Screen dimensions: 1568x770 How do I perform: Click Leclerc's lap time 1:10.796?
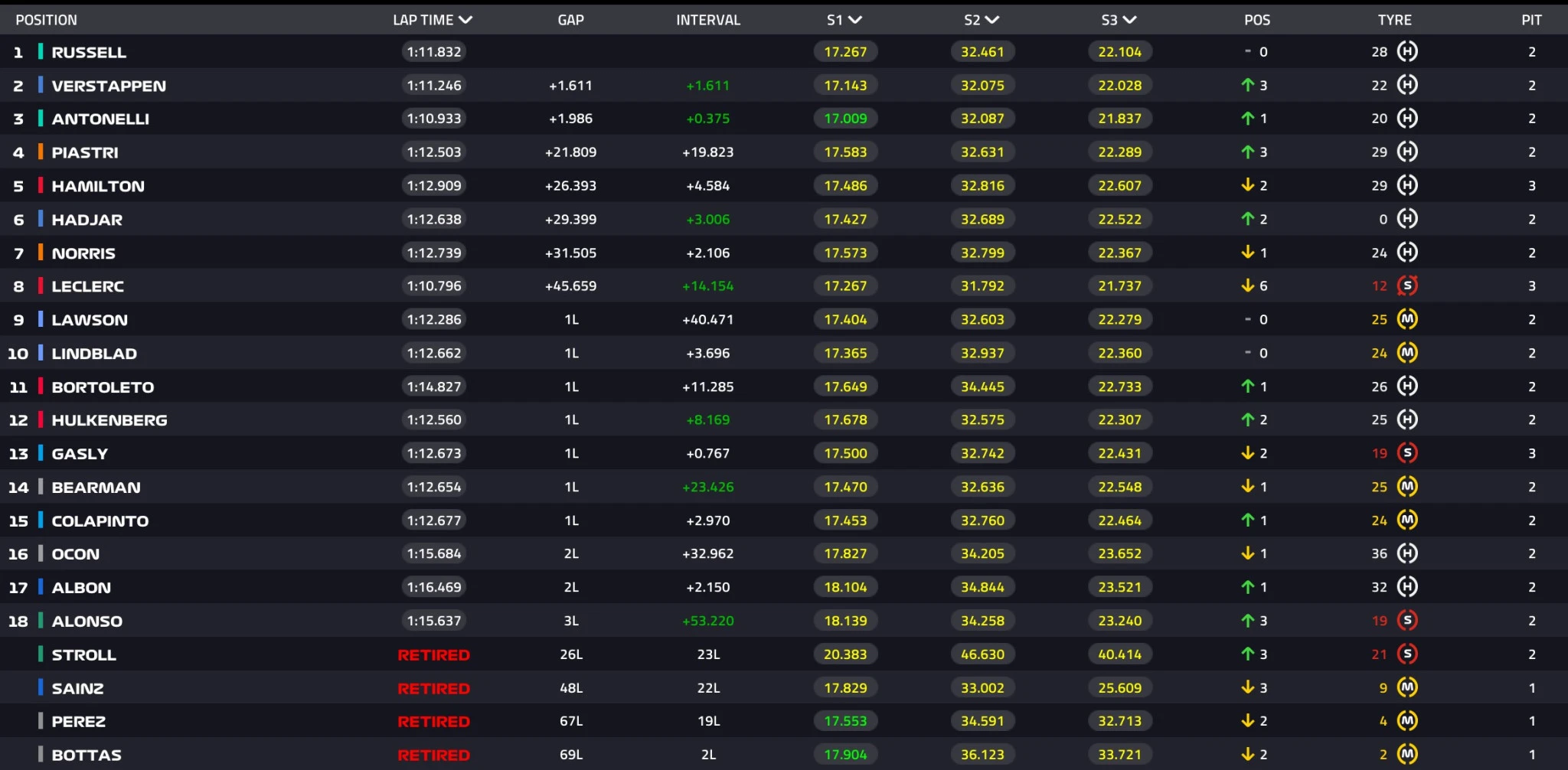[434, 285]
